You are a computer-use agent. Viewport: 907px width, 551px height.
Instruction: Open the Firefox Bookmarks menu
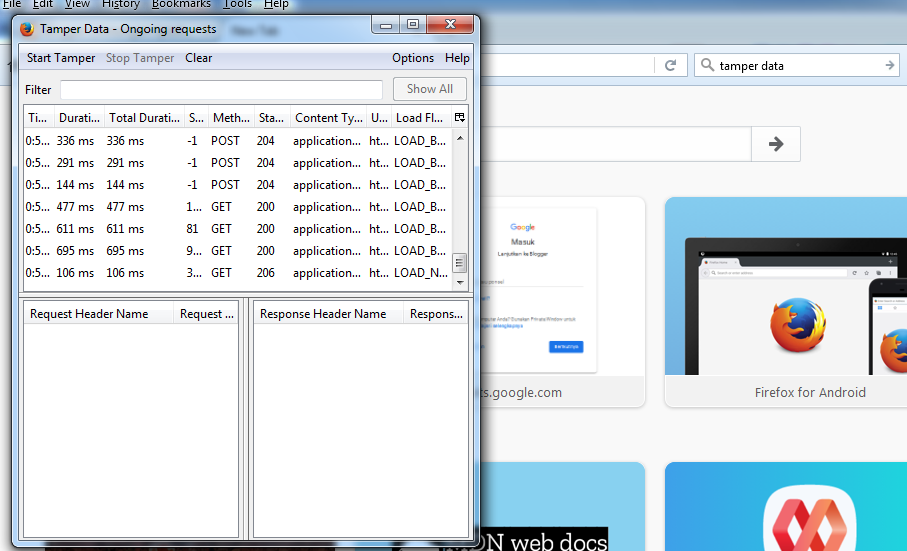point(181,4)
